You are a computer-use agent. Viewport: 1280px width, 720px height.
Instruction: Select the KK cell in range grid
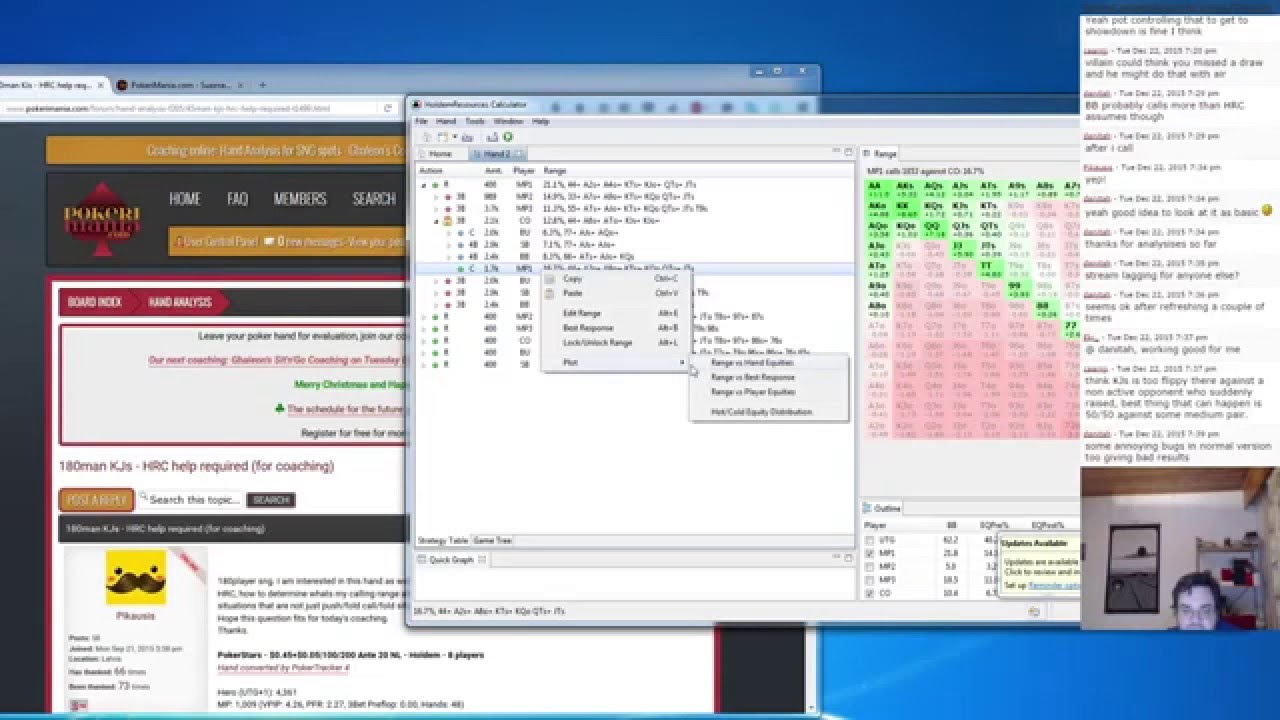point(906,210)
